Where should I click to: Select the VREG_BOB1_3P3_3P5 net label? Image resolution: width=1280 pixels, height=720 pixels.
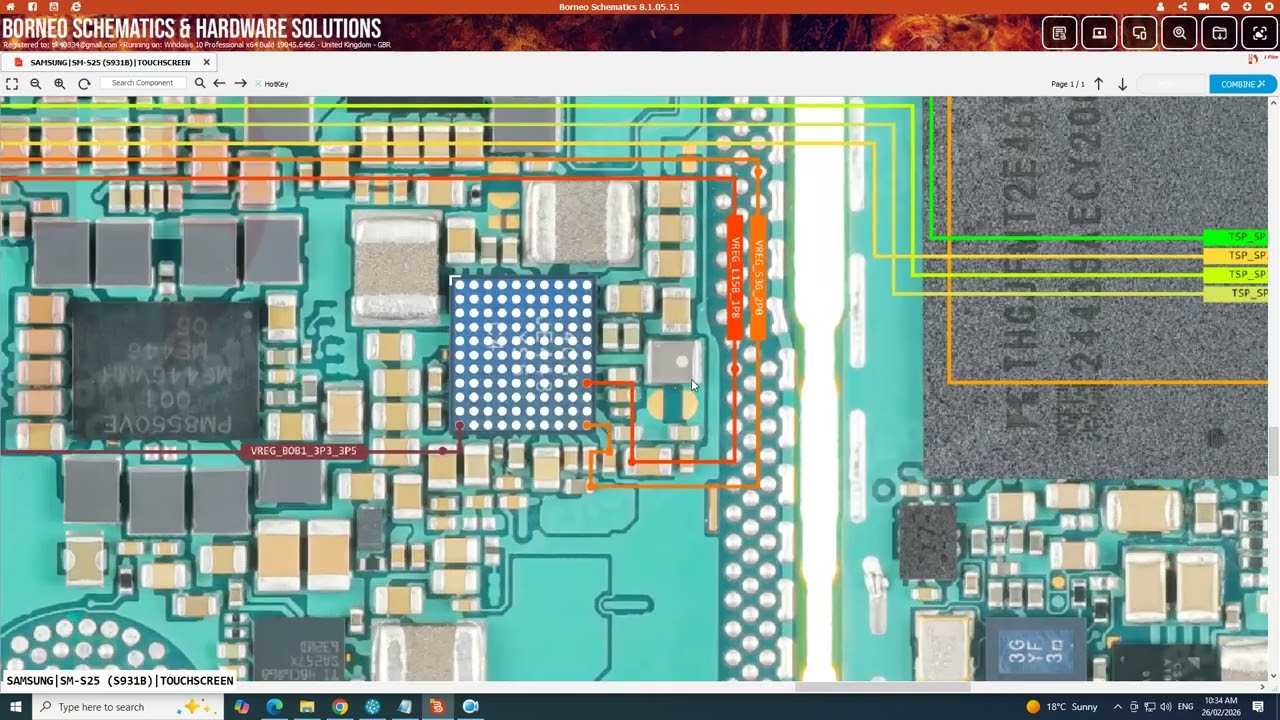pyautogui.click(x=302, y=451)
